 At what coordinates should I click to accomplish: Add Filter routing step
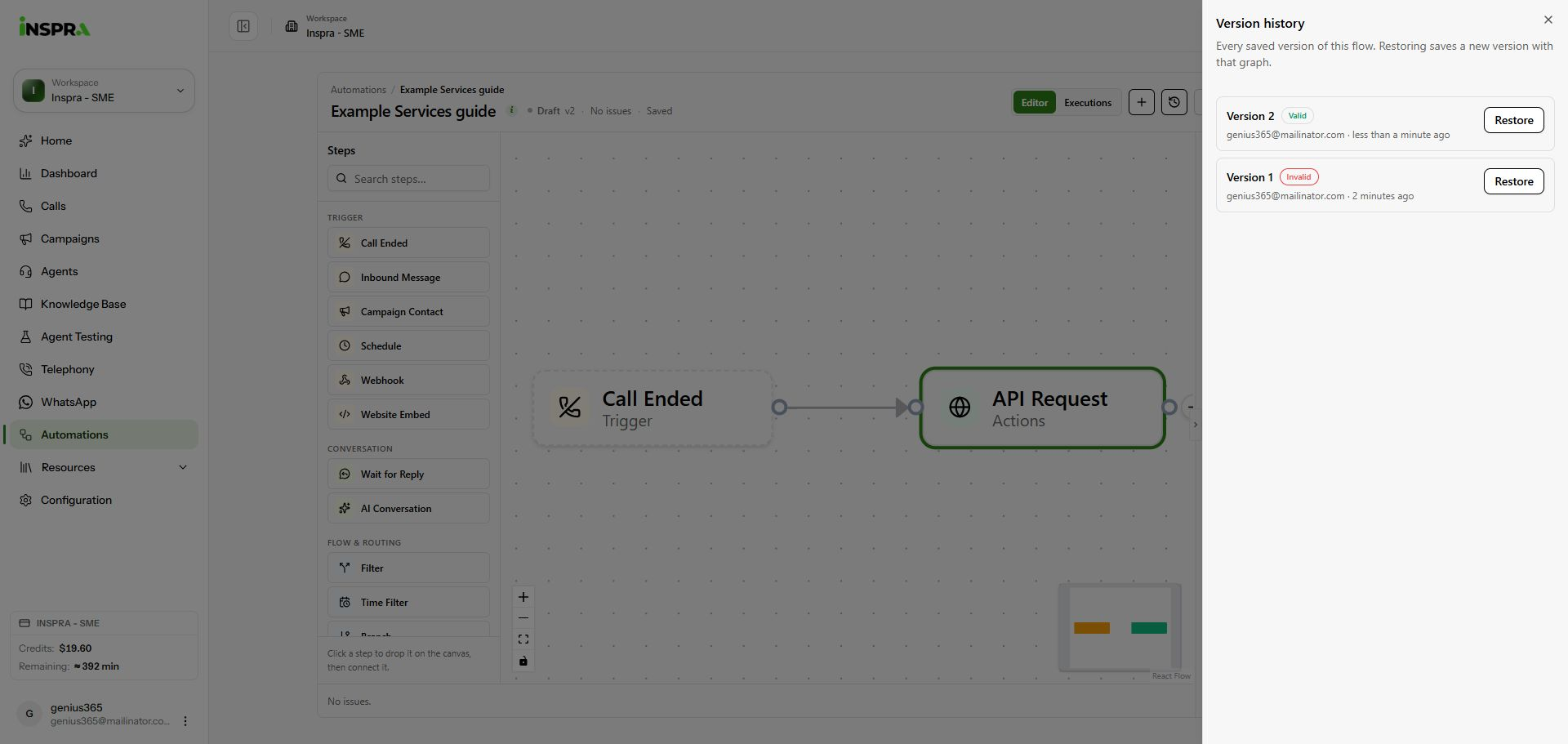pos(408,568)
